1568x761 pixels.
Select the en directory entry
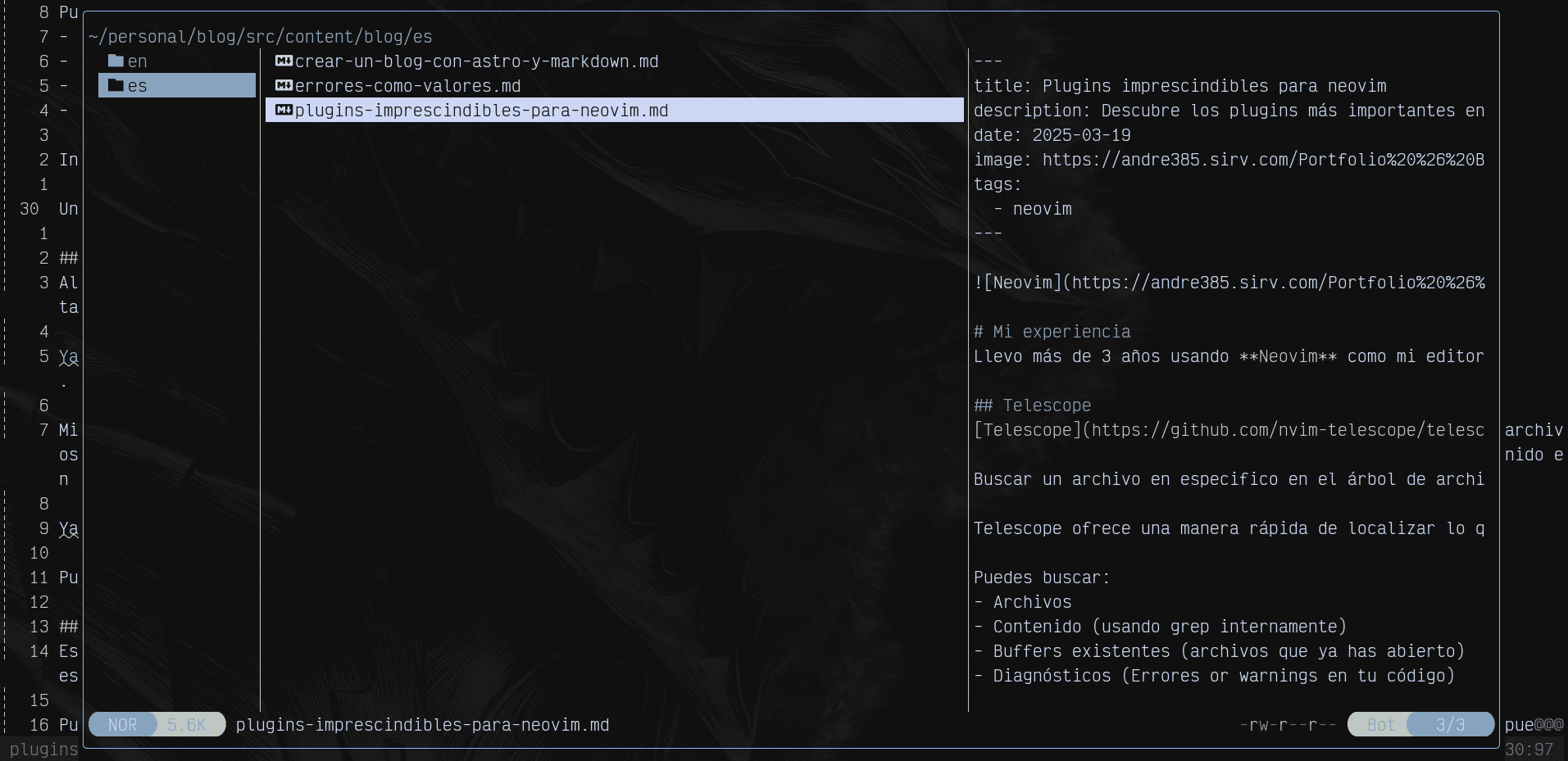tap(138, 61)
